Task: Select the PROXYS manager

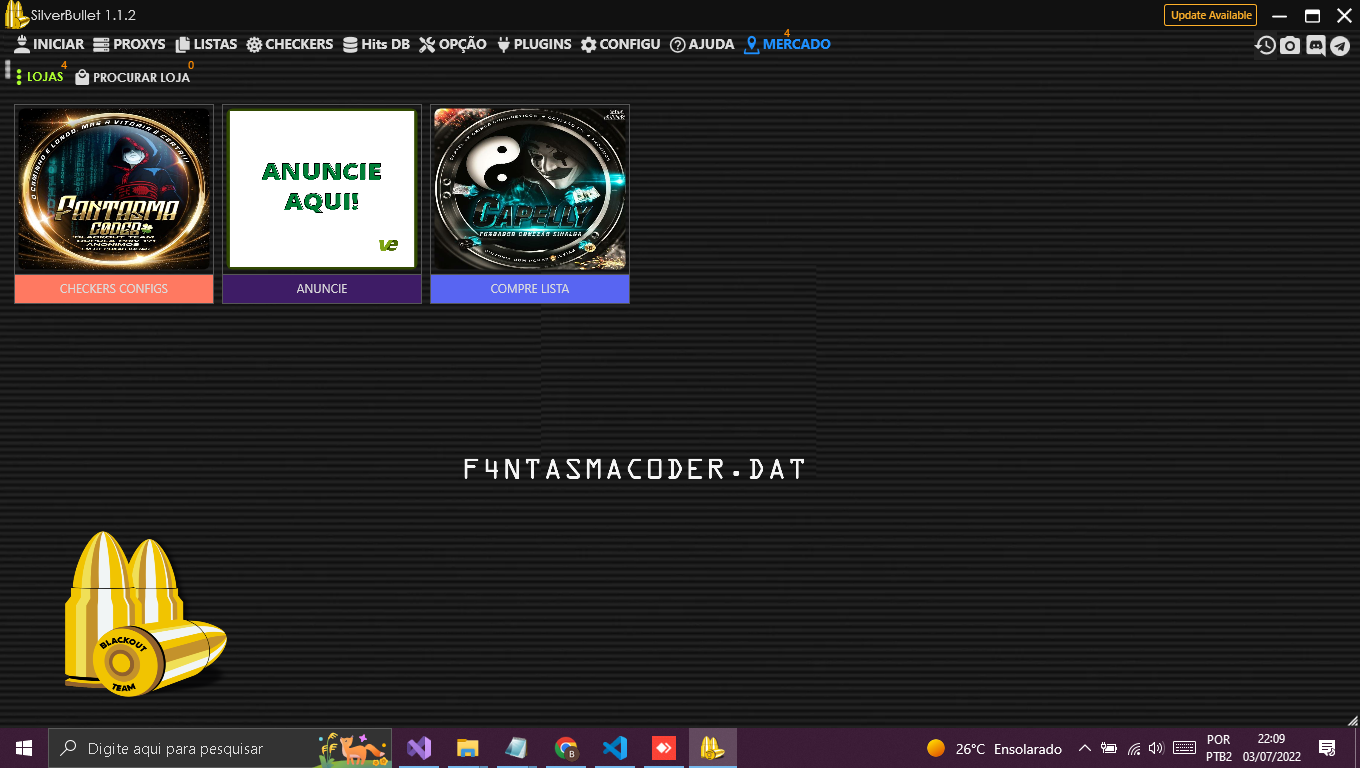Action: click(x=131, y=44)
